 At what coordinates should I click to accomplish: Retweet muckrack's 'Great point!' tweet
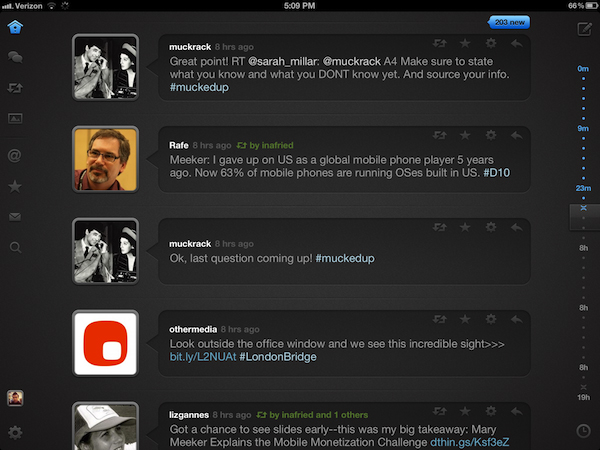tap(440, 43)
